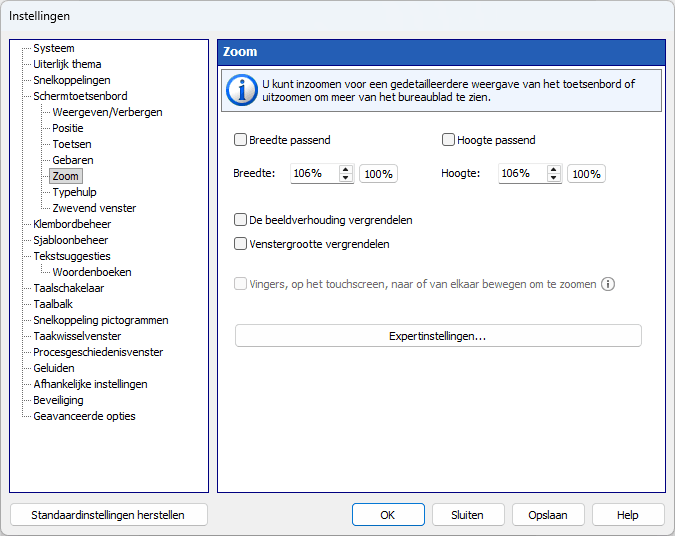
Task: Select Uiterlijk thema in the tree
Action: tap(67, 64)
